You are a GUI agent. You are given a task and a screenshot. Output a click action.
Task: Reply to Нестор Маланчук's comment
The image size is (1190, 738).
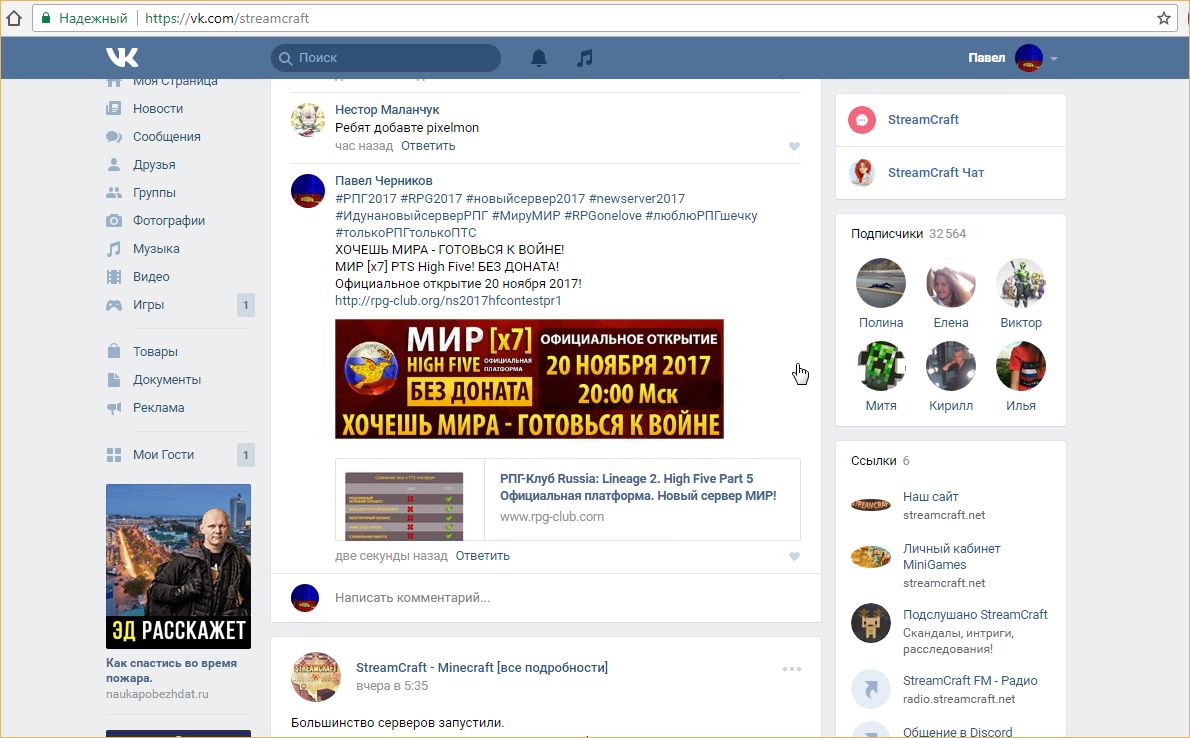(x=428, y=146)
